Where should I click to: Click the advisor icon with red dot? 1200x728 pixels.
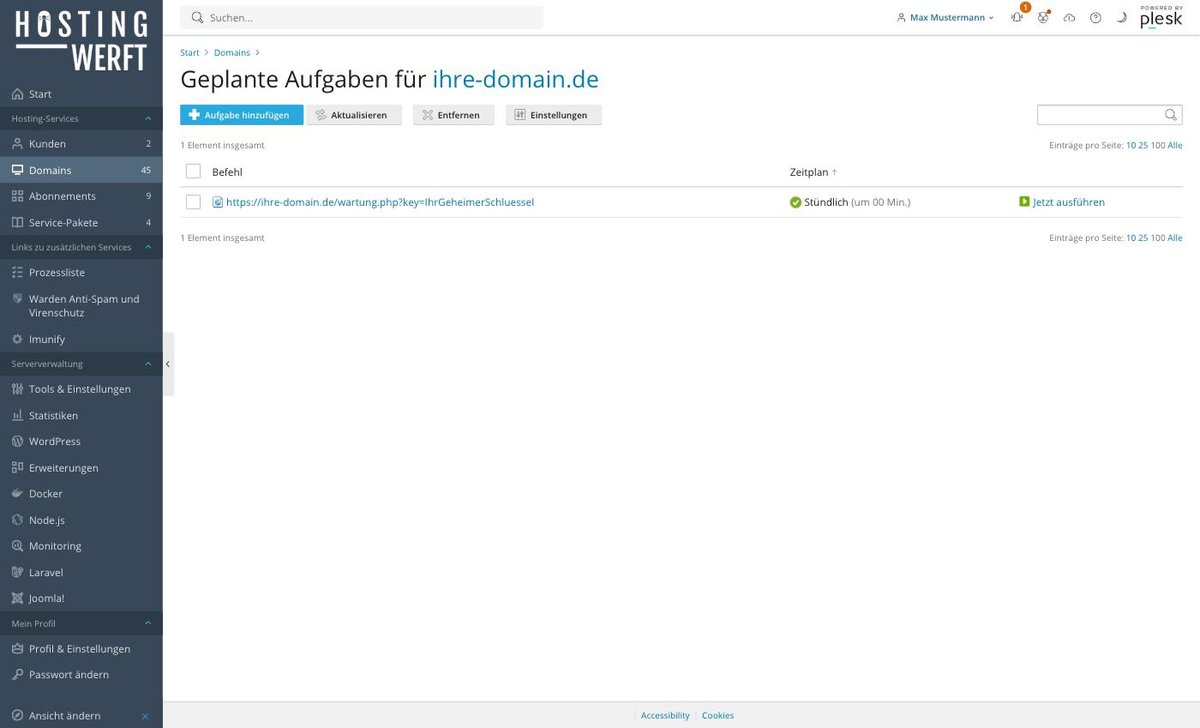point(1043,17)
